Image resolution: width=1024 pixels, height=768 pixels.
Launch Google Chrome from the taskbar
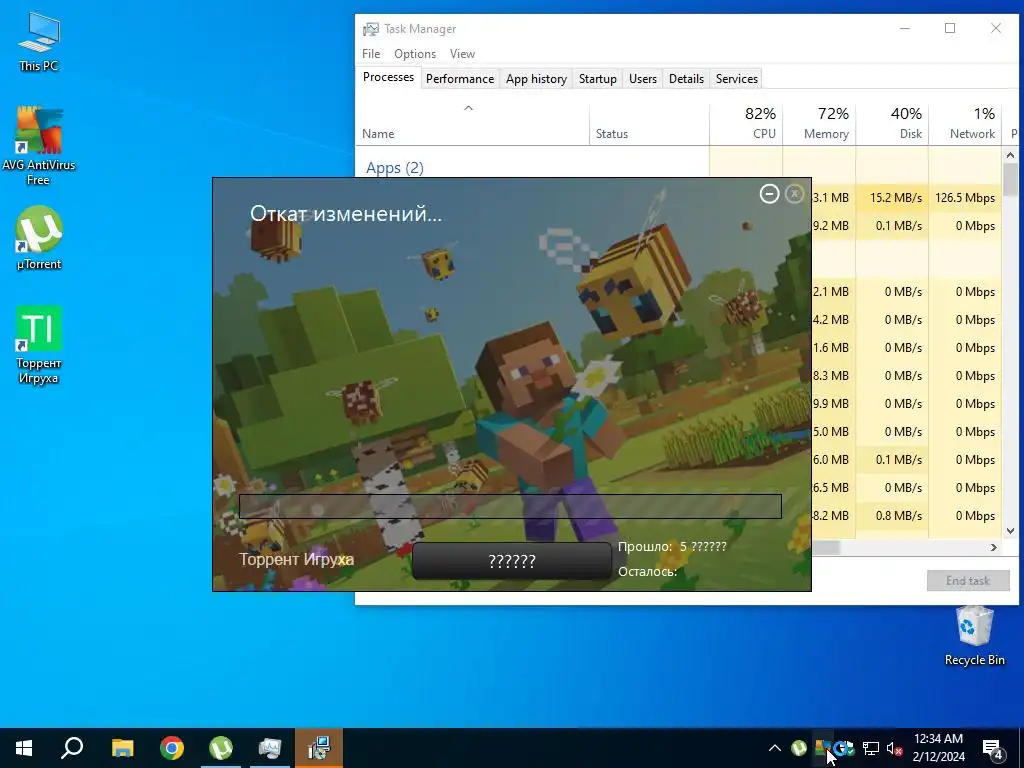click(172, 748)
